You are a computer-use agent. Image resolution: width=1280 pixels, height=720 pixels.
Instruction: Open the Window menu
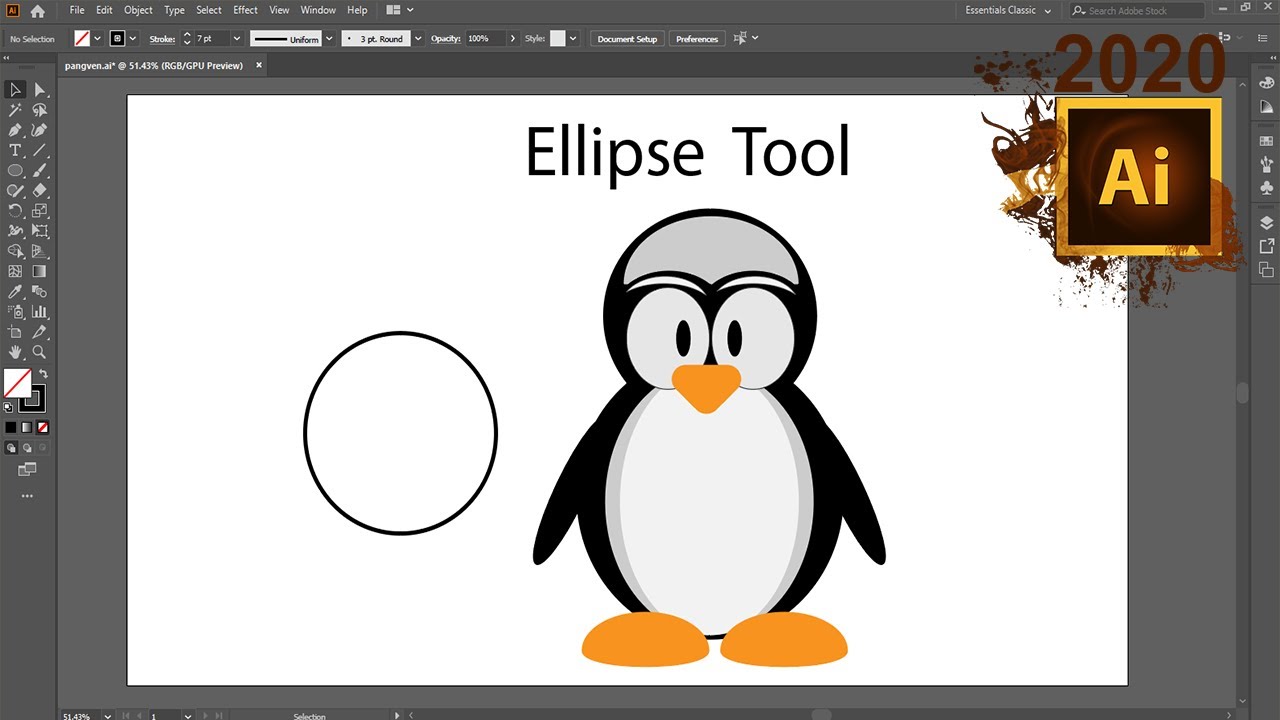318,10
